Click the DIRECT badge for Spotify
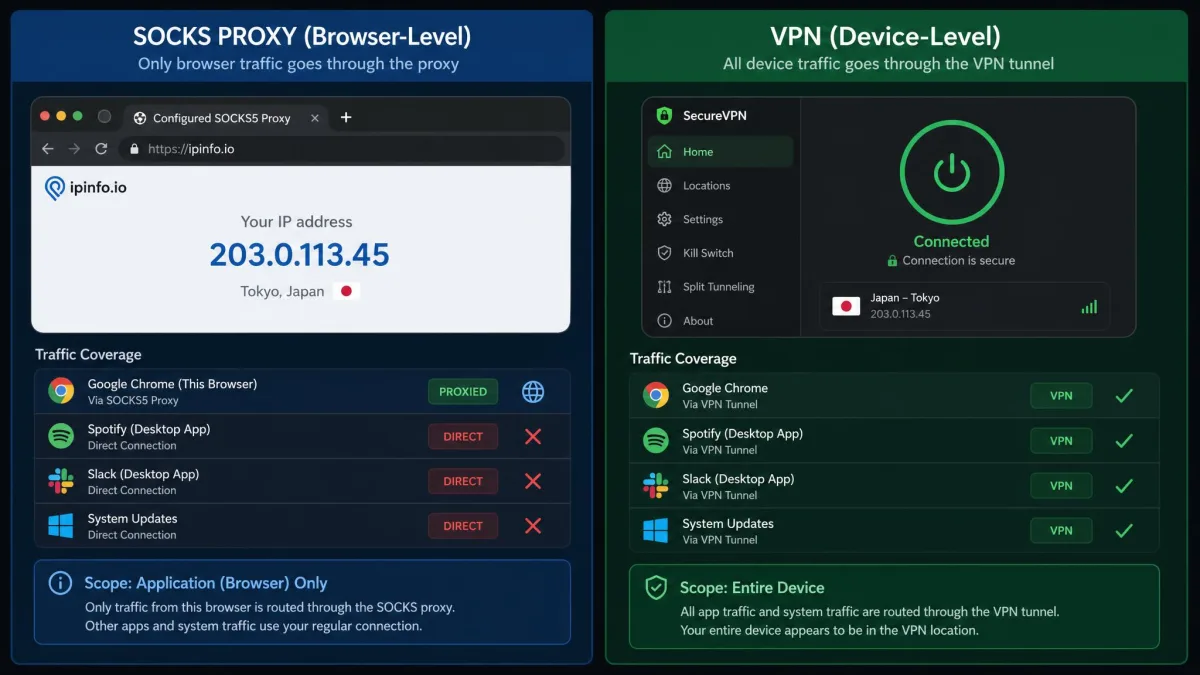The image size is (1200, 675). (463, 436)
